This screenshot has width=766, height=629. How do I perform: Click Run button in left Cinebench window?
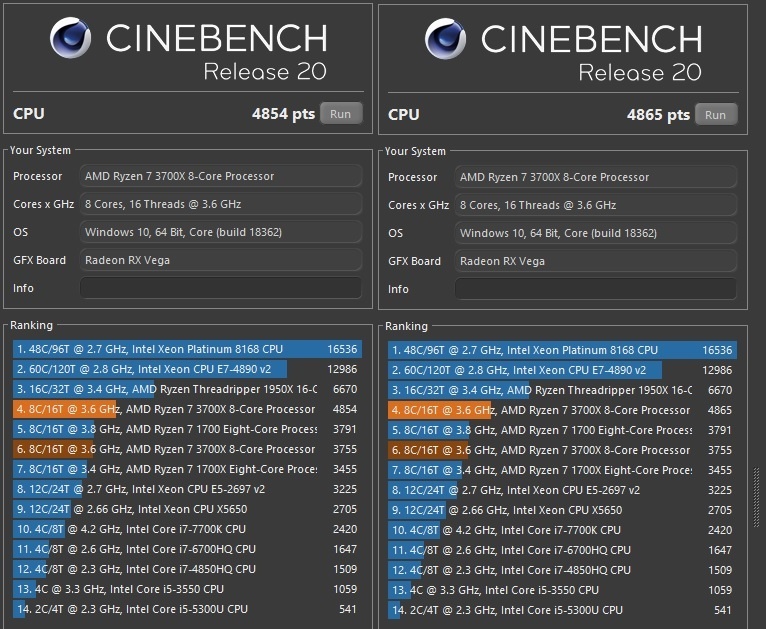click(x=341, y=113)
